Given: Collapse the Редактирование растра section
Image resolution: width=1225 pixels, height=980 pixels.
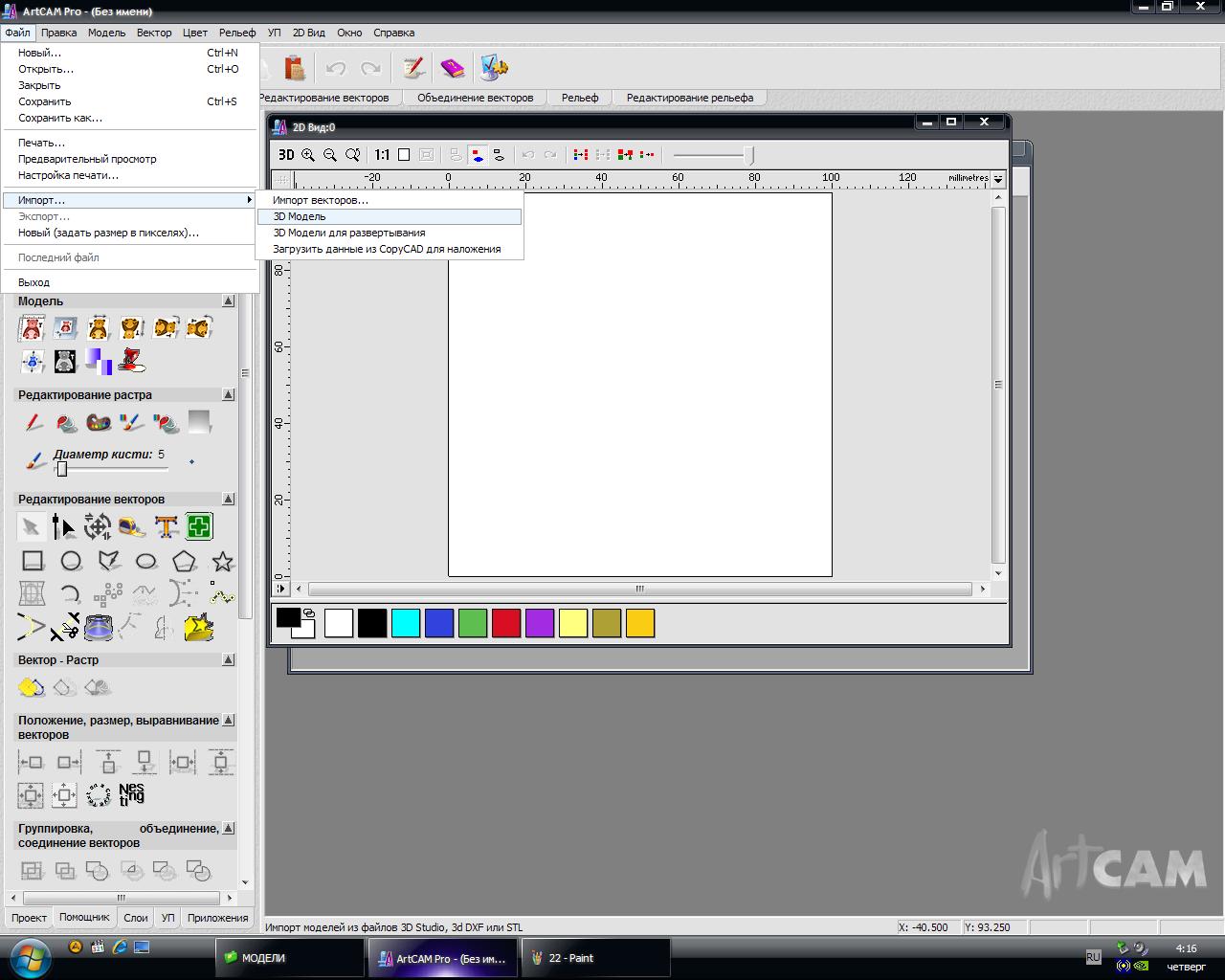Looking at the screenshot, I should pyautogui.click(x=228, y=394).
